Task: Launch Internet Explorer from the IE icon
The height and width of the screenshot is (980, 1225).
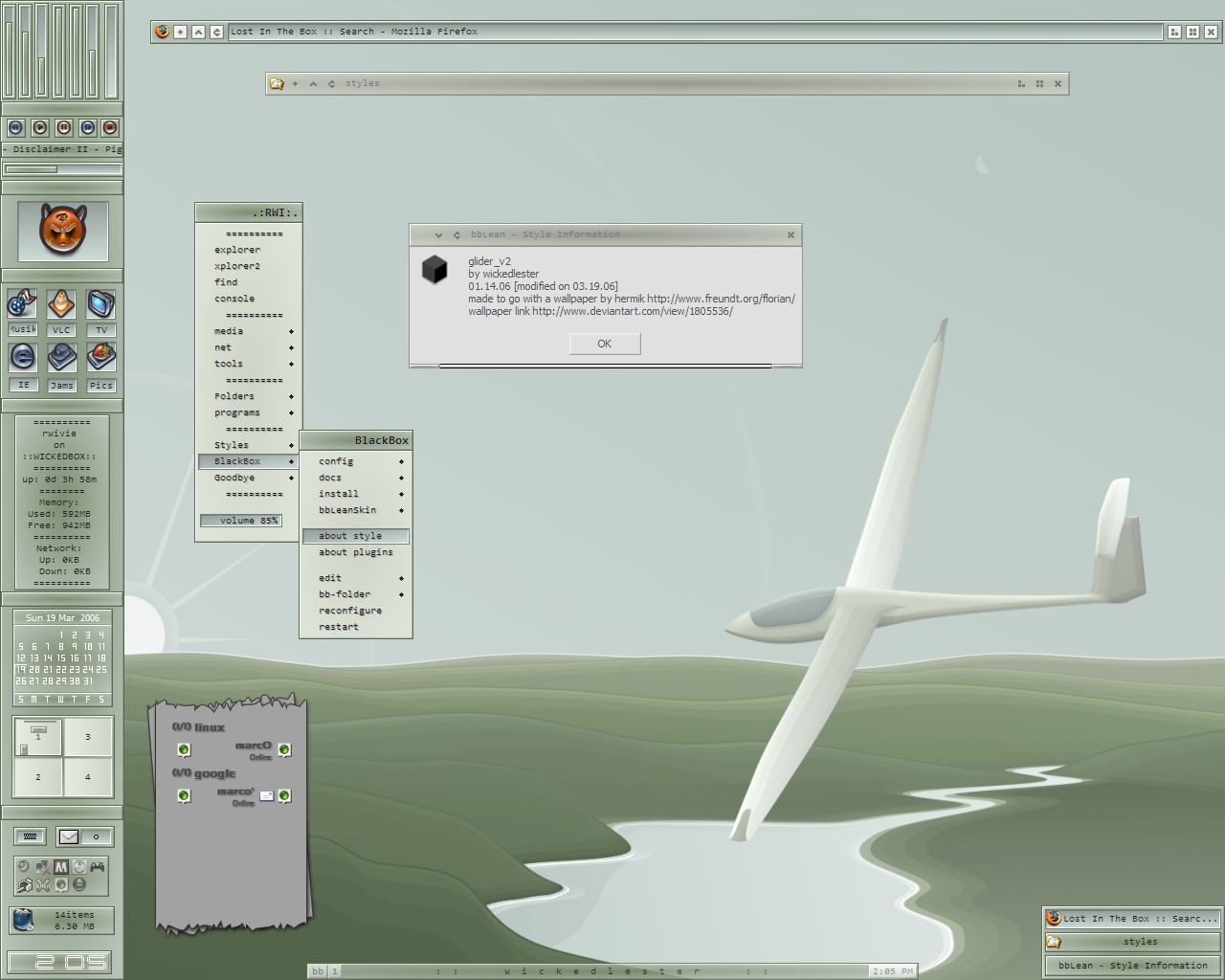Action: click(22, 357)
